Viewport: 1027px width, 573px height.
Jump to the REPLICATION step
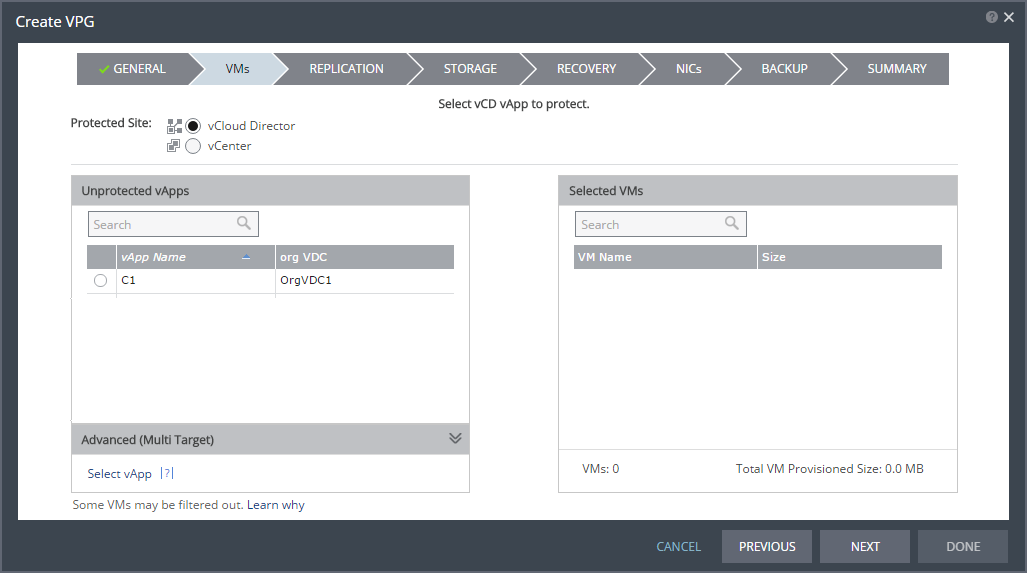pos(346,69)
